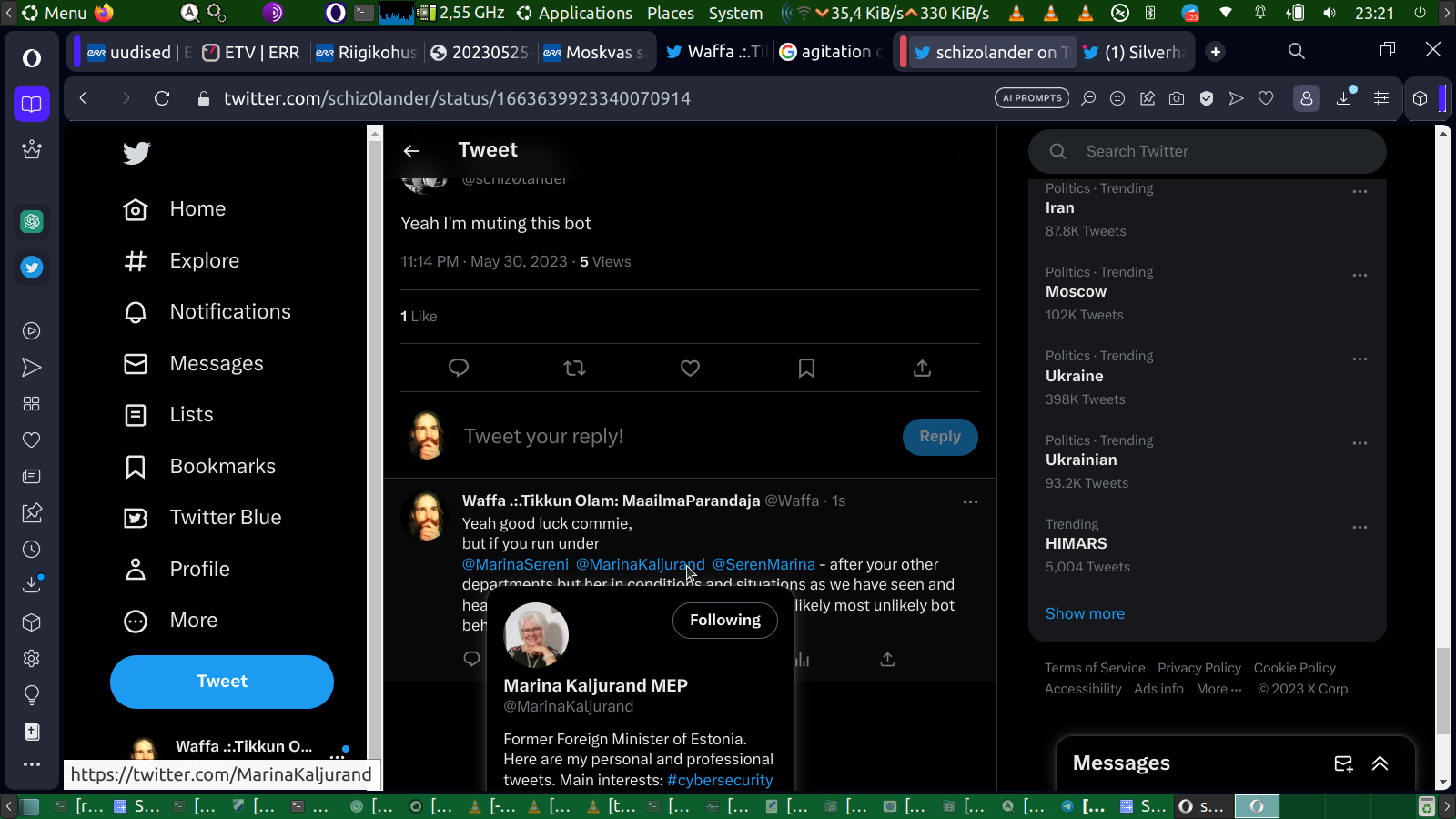Click the Reply button
This screenshot has width=1456, height=819.
click(x=940, y=437)
